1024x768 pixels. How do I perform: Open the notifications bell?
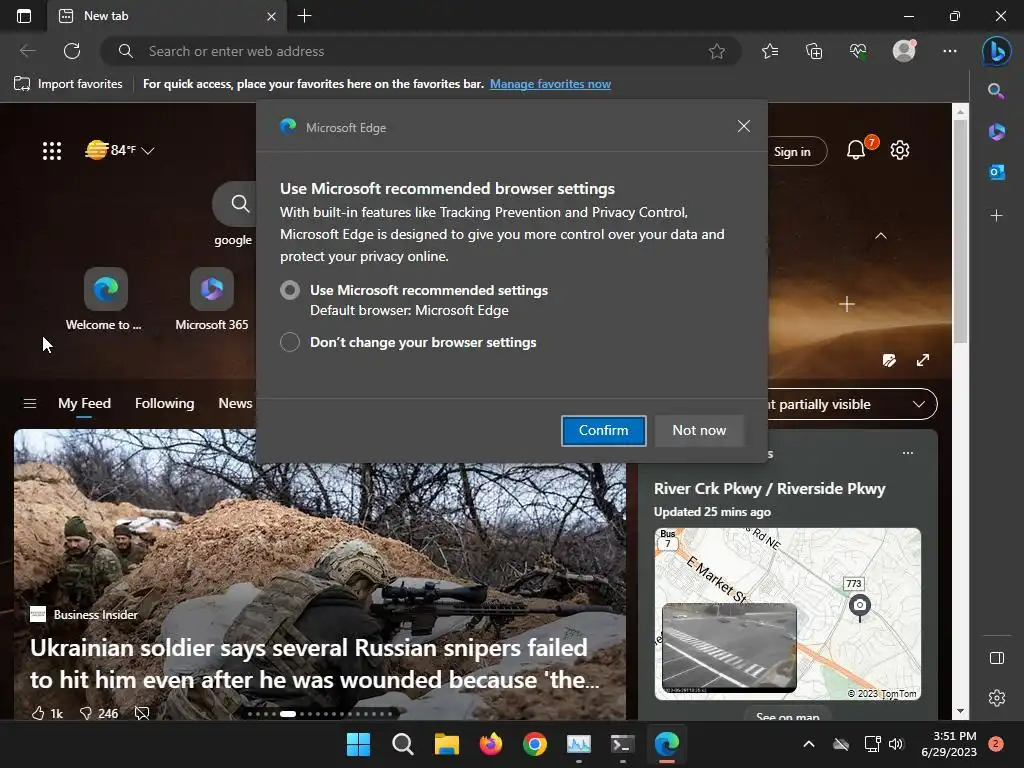(x=856, y=151)
